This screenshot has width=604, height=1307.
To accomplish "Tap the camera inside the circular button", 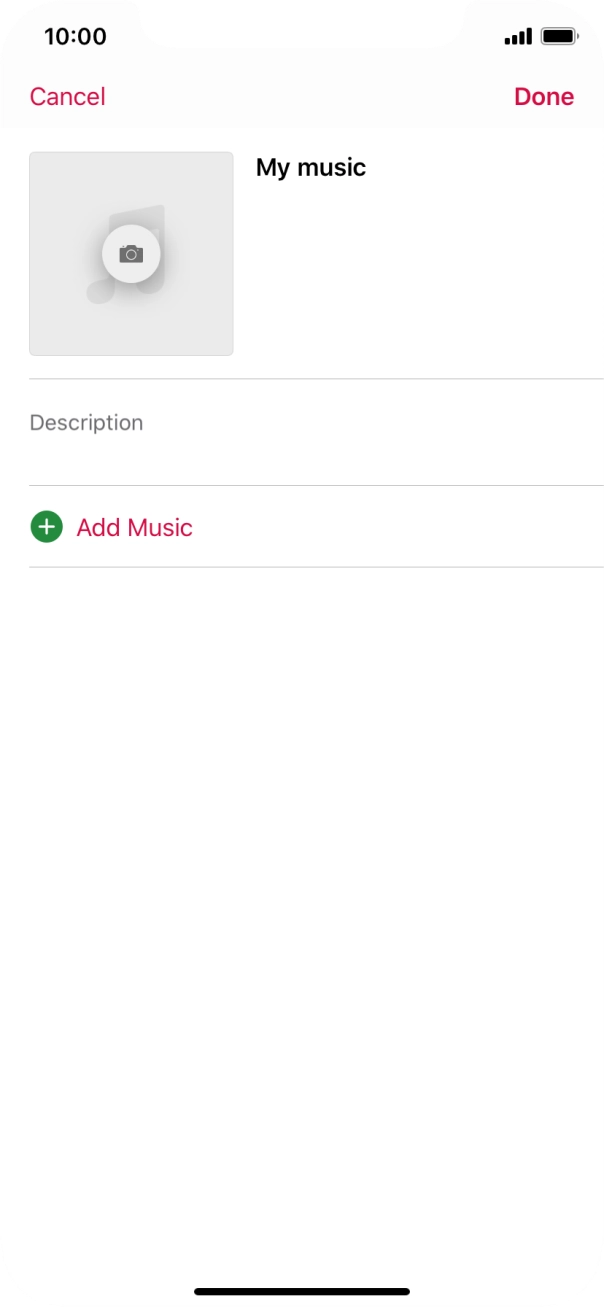I will [x=131, y=253].
